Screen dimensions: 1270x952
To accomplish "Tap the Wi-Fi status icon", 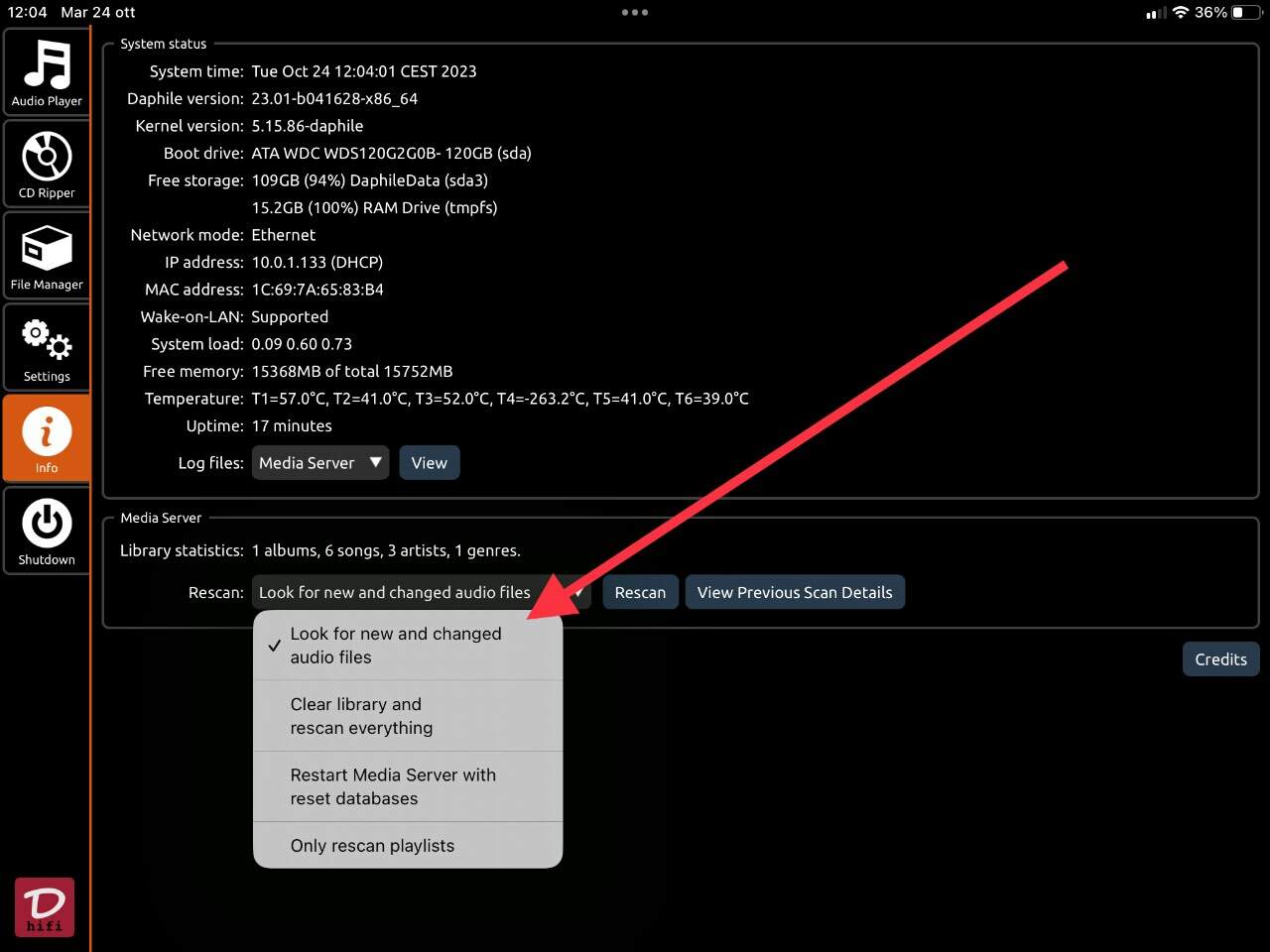I will 1181,12.
